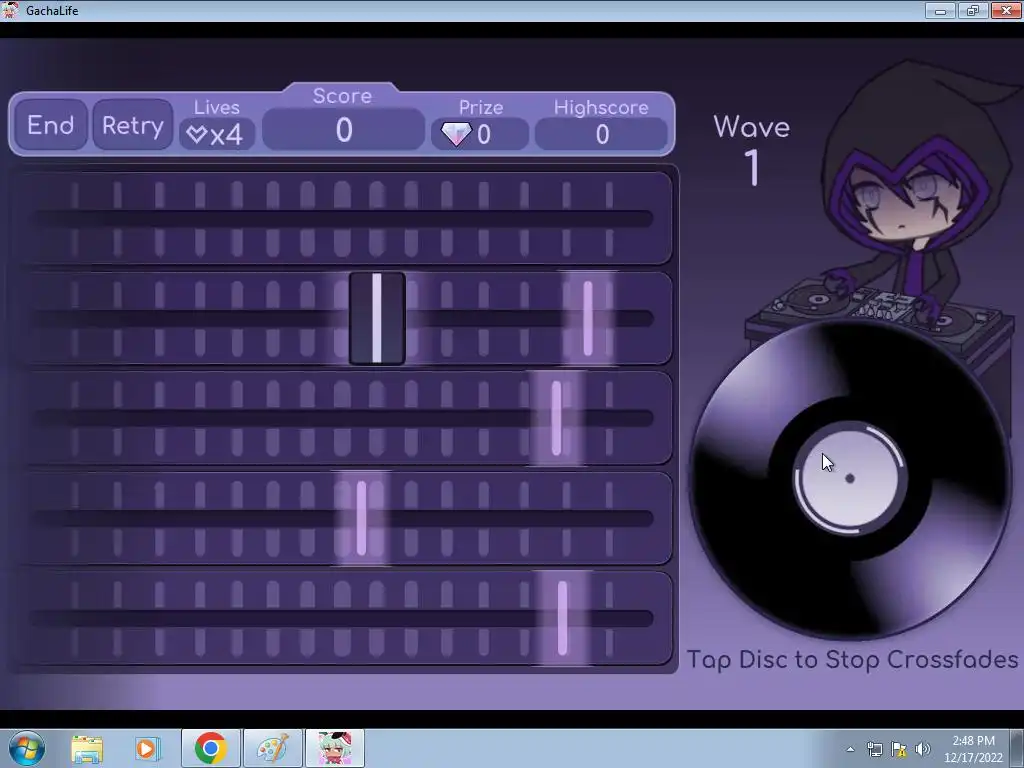Open Google Chrome from the taskbar
This screenshot has width=1024, height=768.
click(x=210, y=748)
